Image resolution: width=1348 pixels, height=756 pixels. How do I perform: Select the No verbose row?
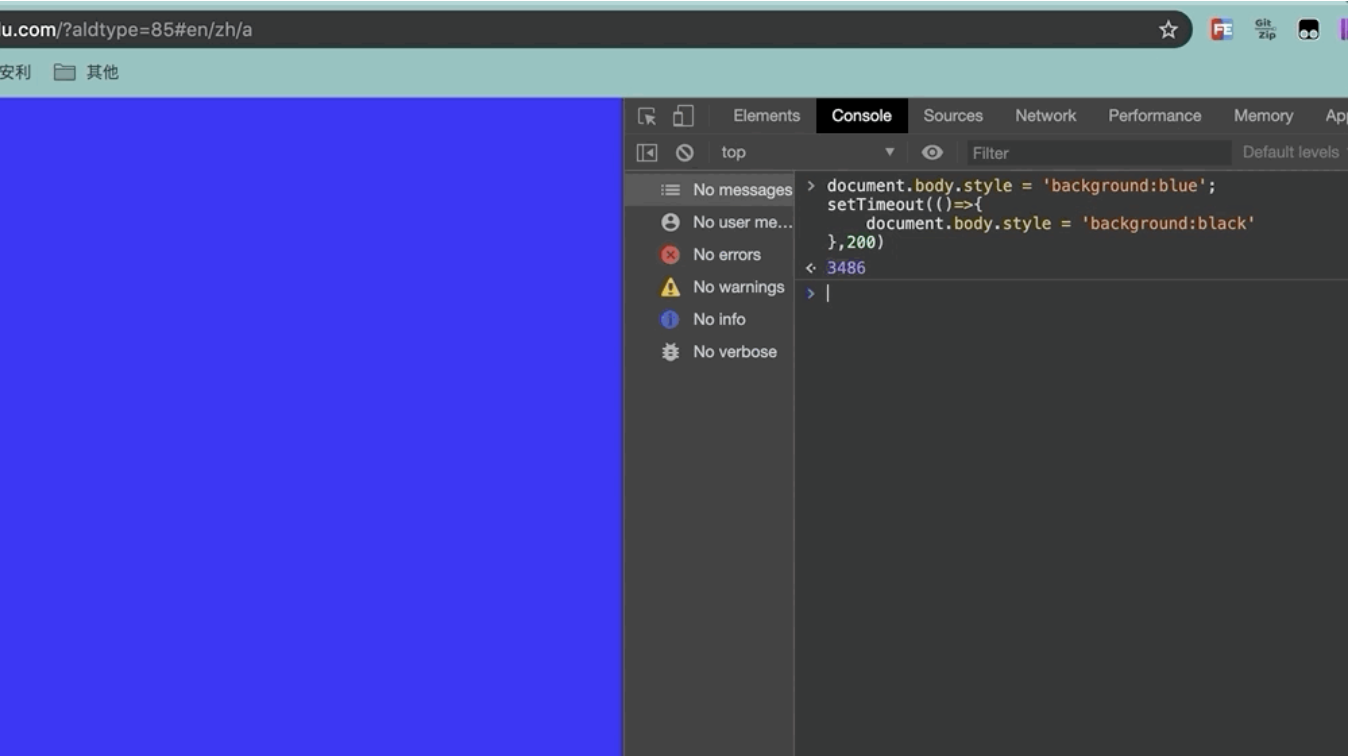coord(710,352)
